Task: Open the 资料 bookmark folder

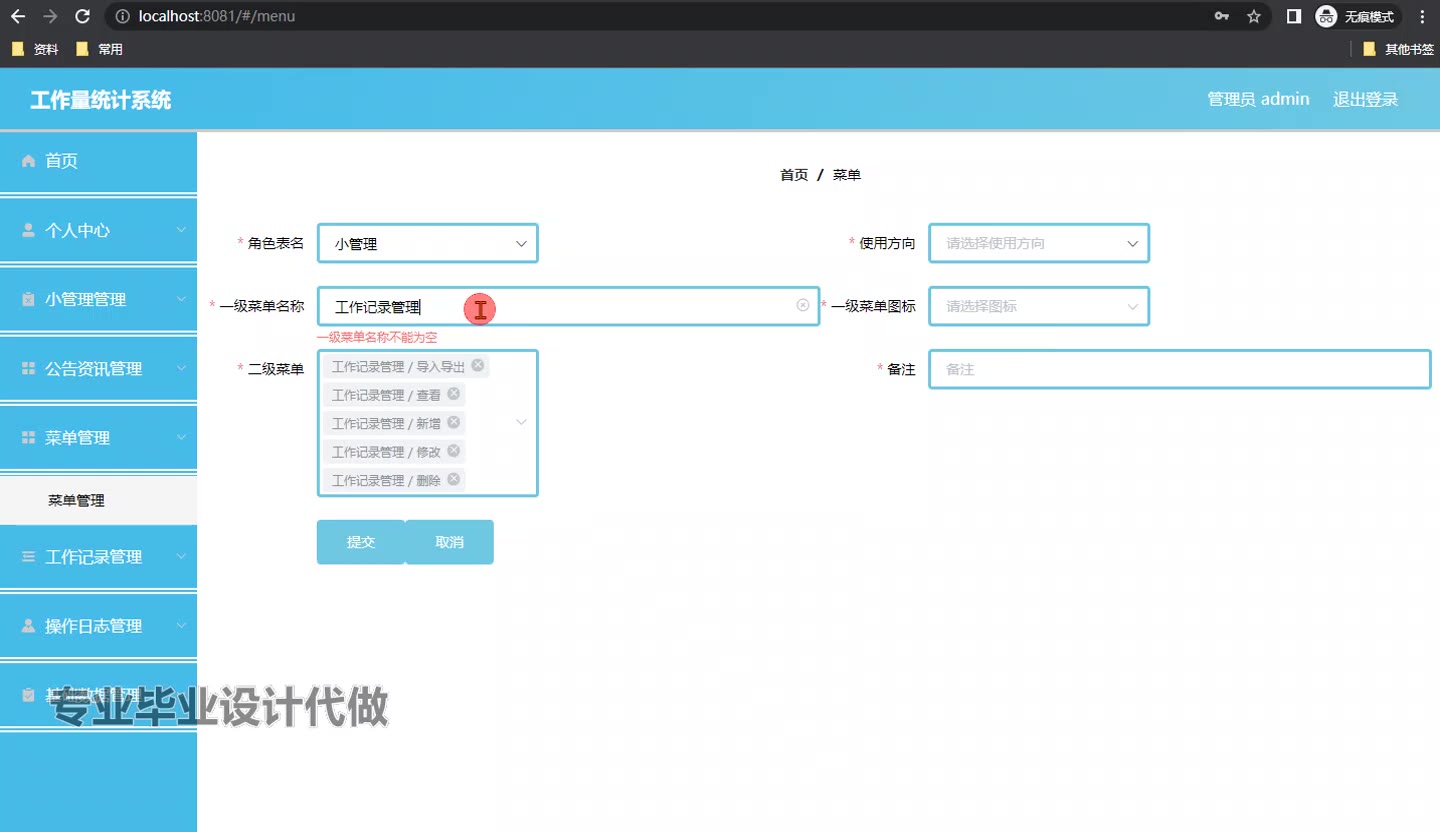Action: [x=35, y=49]
